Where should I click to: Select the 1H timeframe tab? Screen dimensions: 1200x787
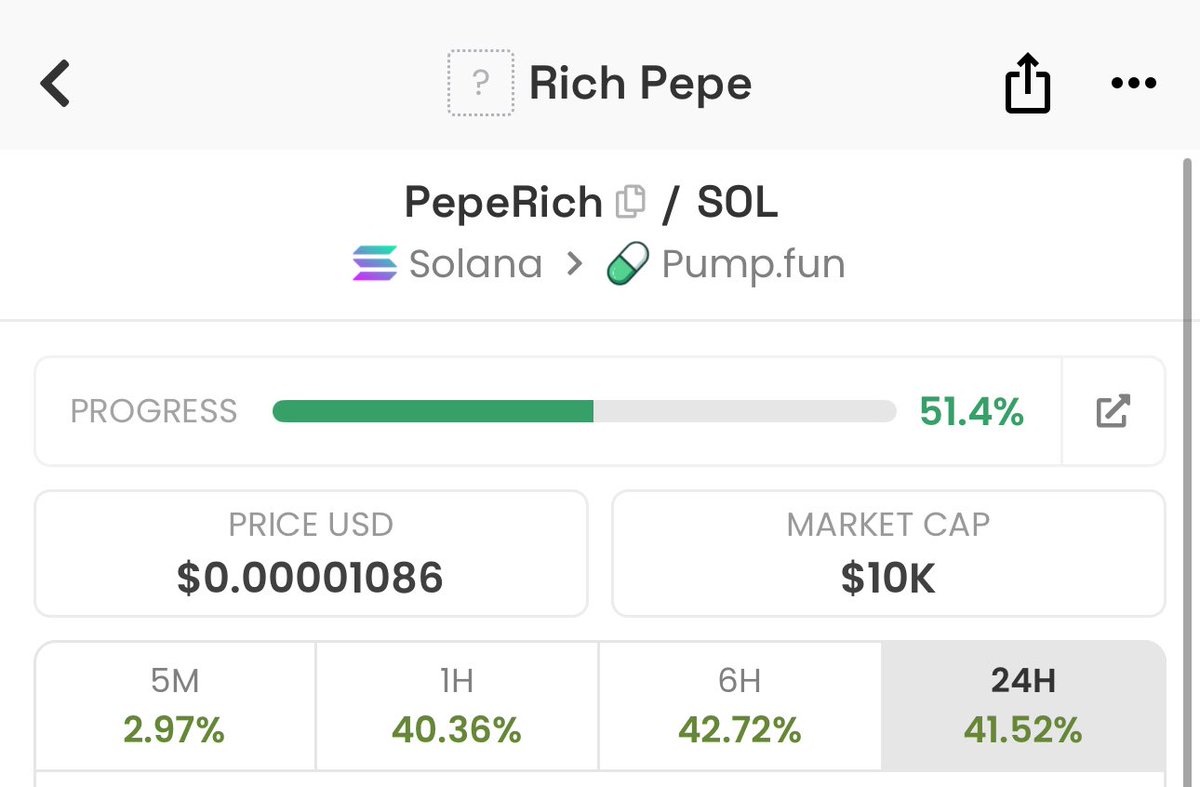[457, 706]
